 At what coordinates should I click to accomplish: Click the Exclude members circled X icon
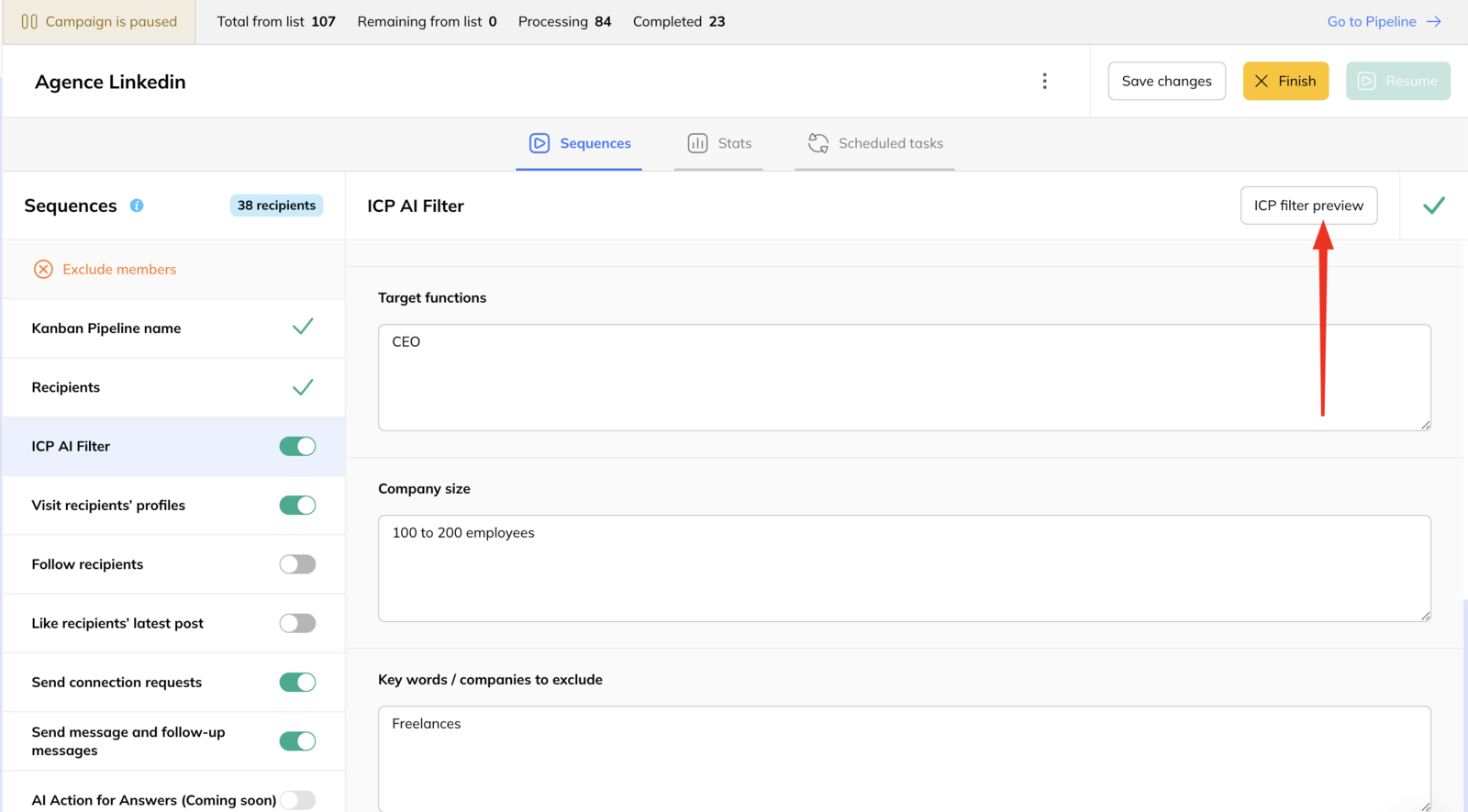coord(43,269)
